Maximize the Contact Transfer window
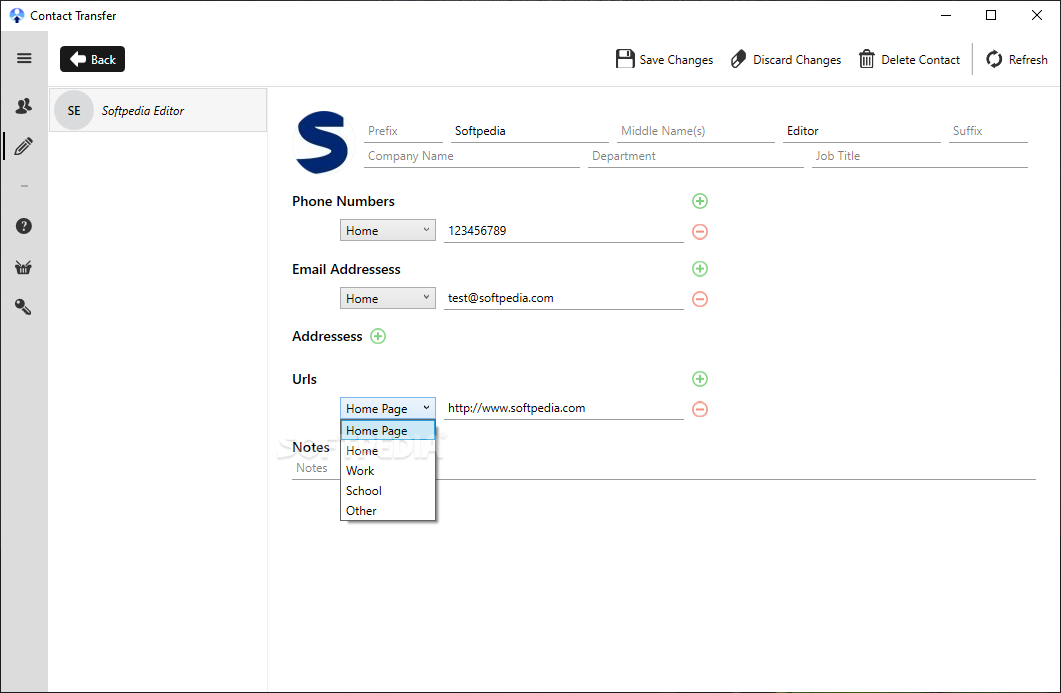Image resolution: width=1061 pixels, height=693 pixels. (x=991, y=15)
